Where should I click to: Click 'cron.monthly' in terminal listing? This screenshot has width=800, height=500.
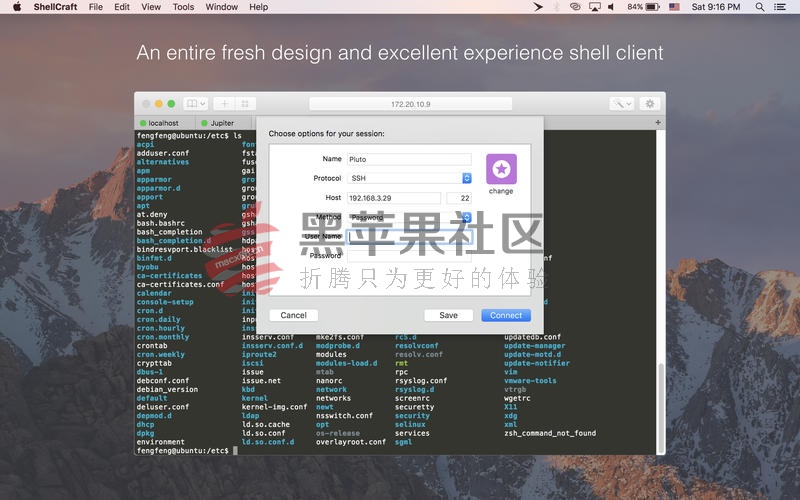tap(163, 337)
